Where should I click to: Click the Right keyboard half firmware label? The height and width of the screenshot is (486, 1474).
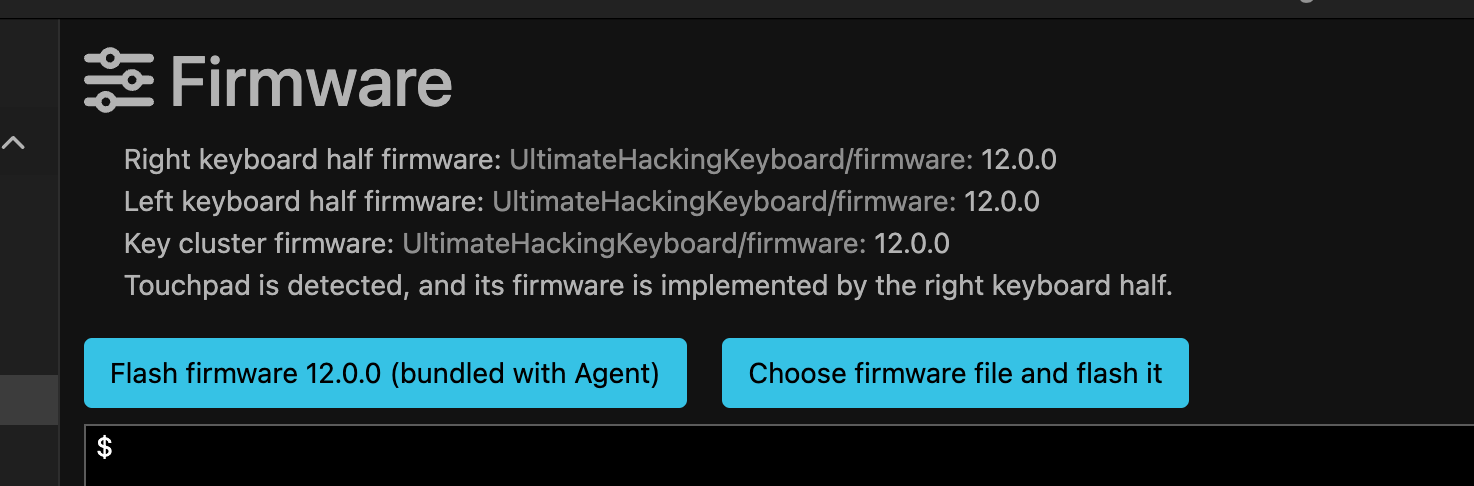[x=312, y=159]
